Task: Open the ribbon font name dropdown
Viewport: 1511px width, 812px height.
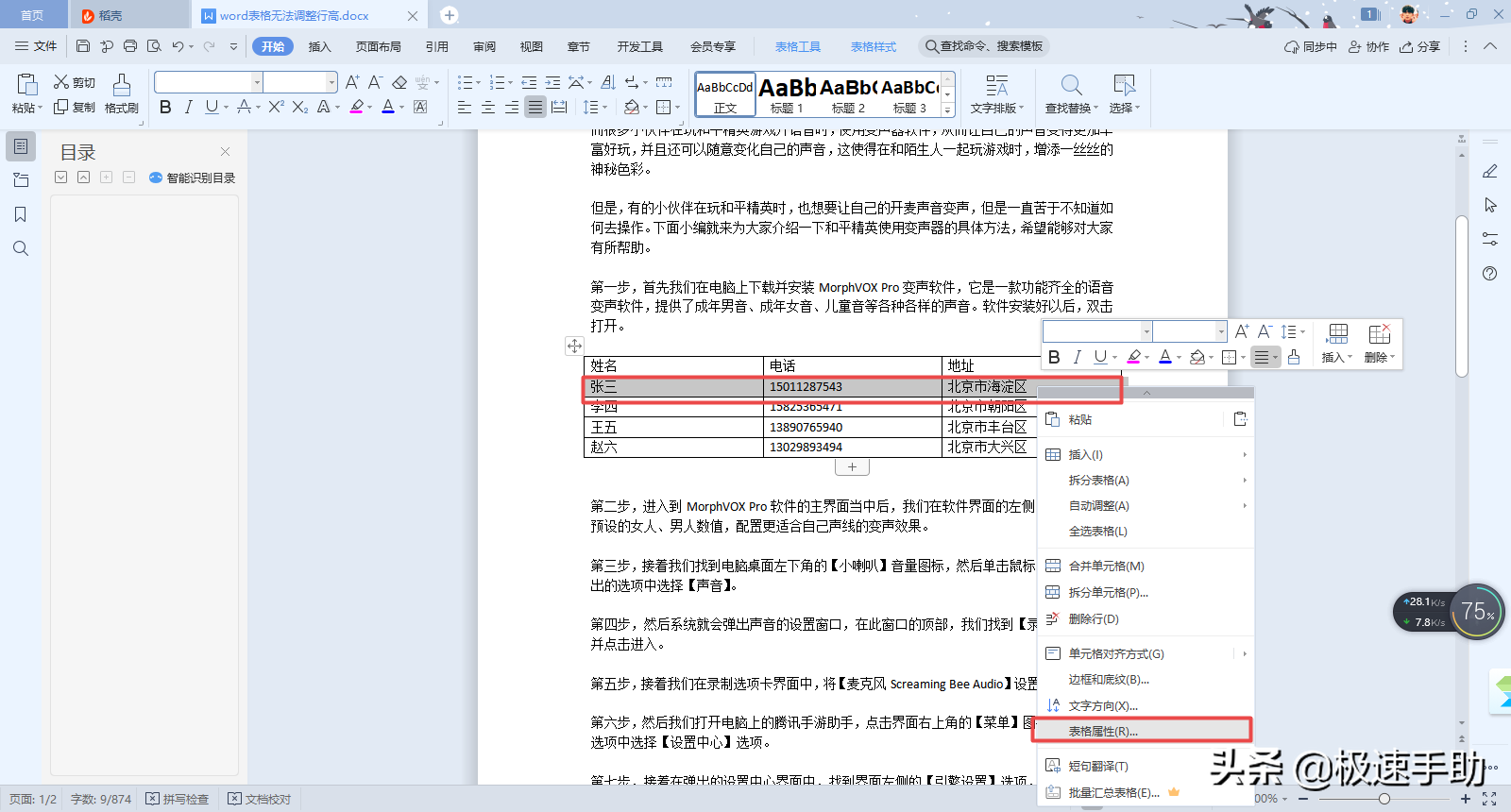Action: click(256, 82)
